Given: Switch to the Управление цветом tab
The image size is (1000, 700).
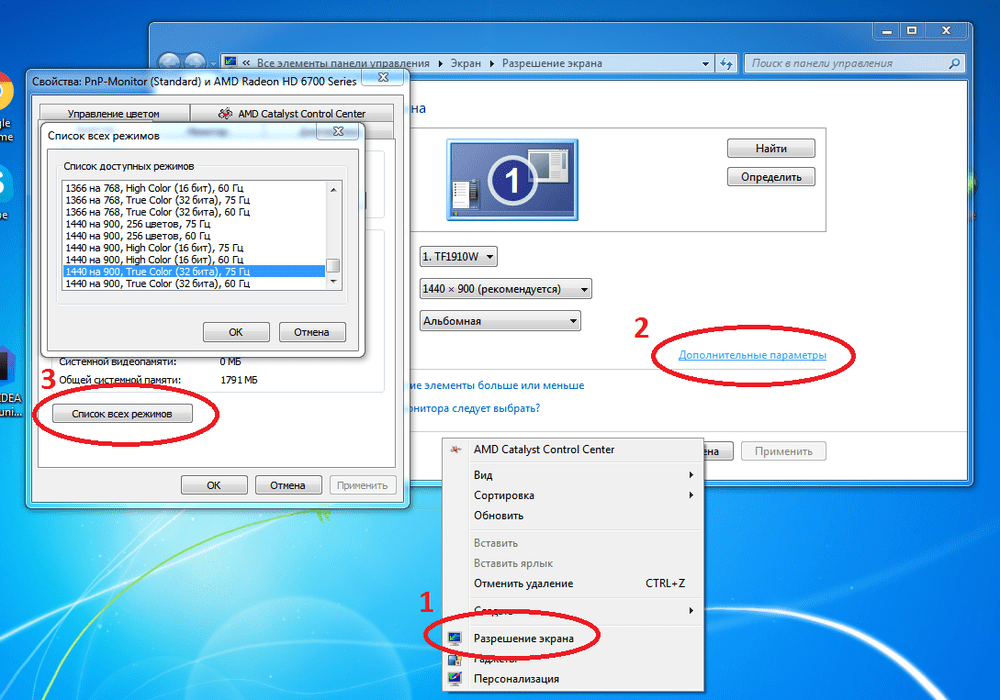Looking at the screenshot, I should 113,114.
